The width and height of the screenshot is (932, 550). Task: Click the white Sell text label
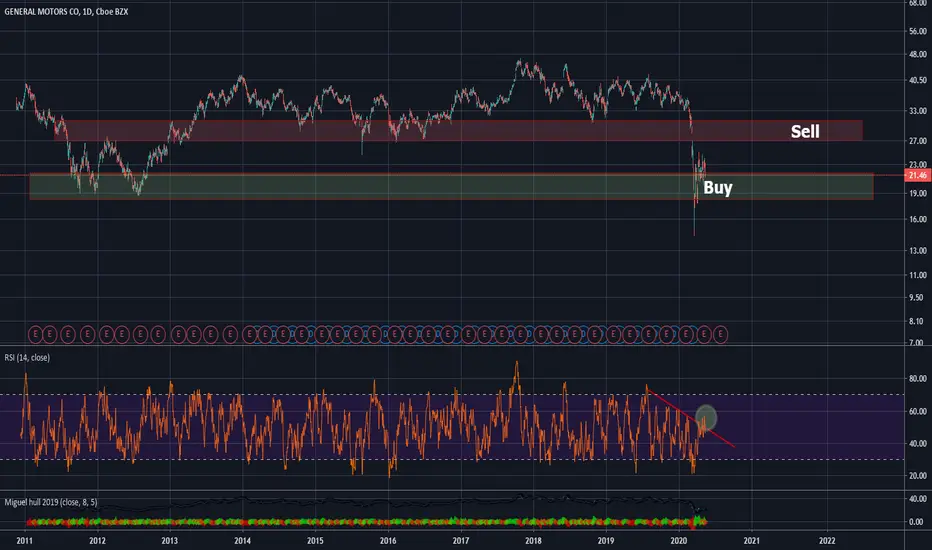tap(805, 131)
